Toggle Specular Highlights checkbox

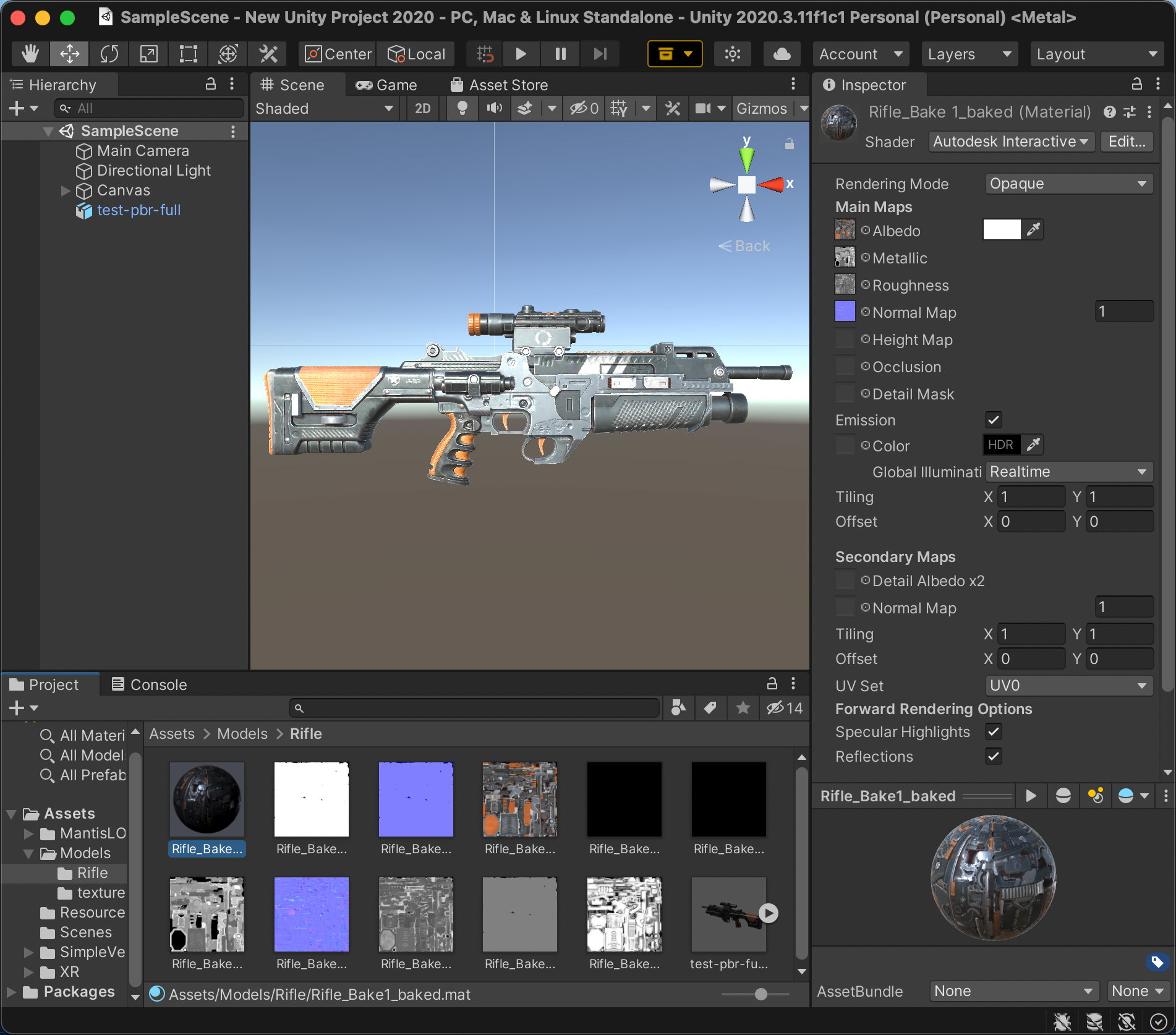tap(994, 731)
